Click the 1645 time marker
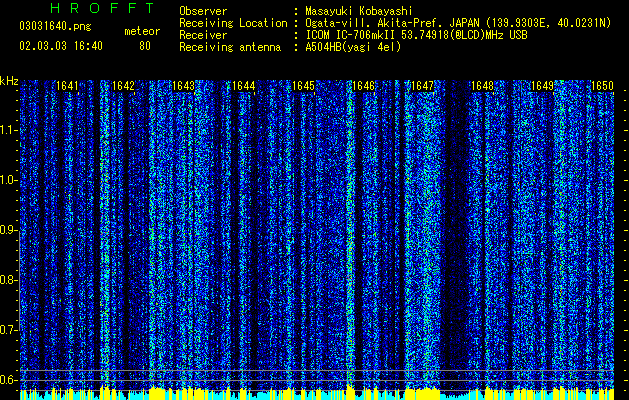The height and width of the screenshot is (400, 629). [303, 86]
